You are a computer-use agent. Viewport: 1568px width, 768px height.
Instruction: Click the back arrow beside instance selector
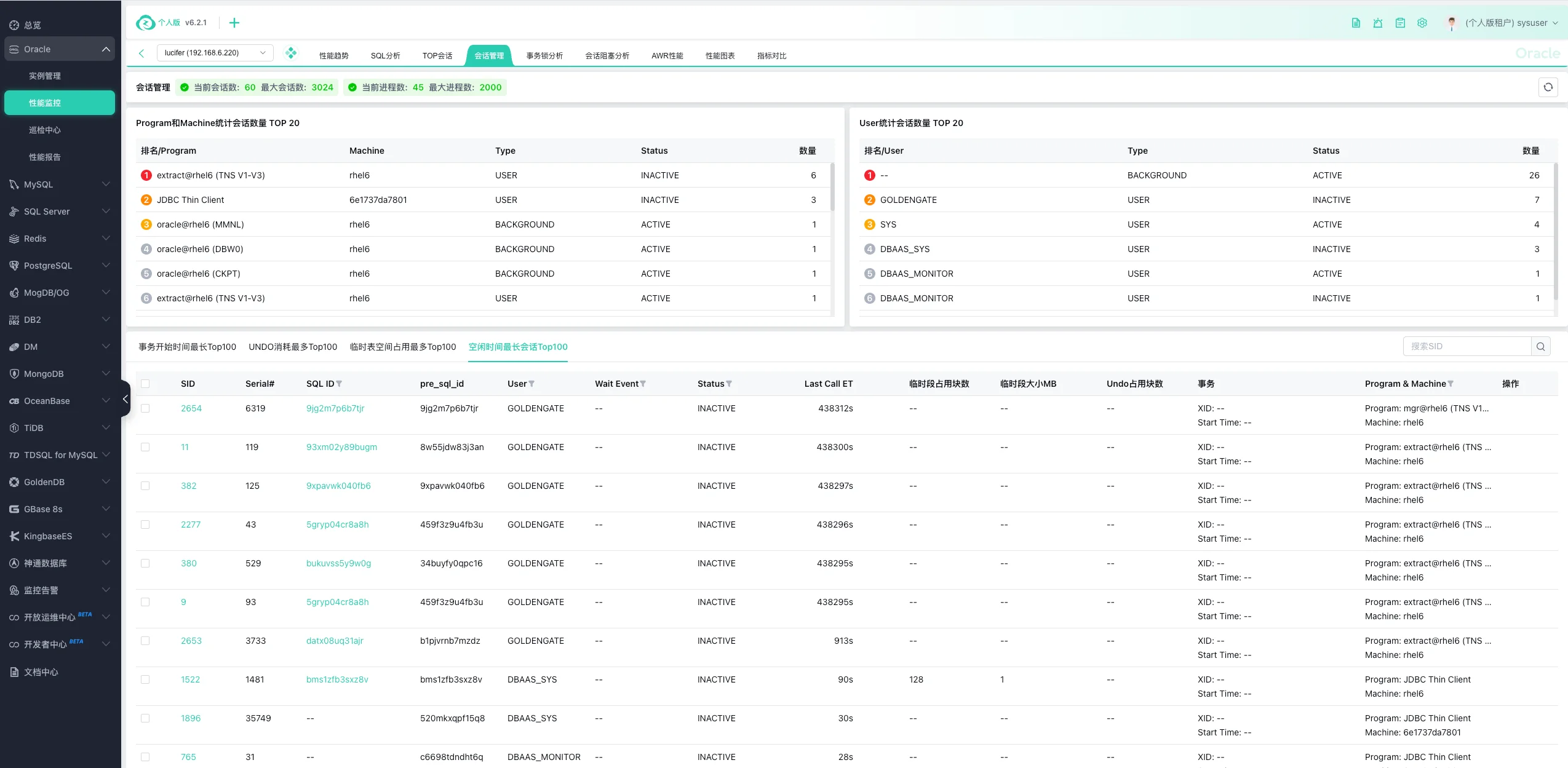(x=141, y=53)
